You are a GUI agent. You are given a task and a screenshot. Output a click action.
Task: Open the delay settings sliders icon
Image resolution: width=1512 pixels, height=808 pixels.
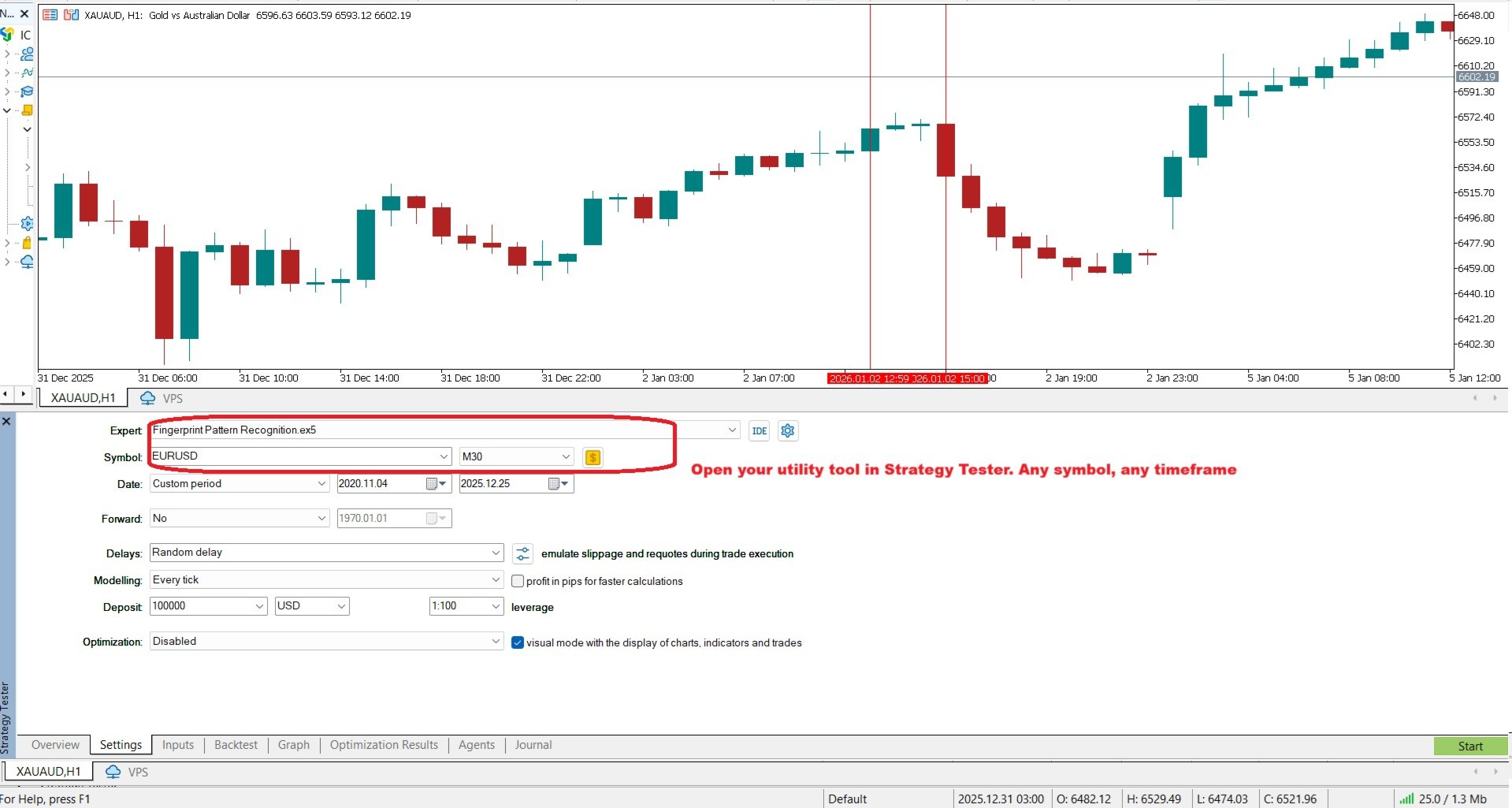click(x=522, y=554)
